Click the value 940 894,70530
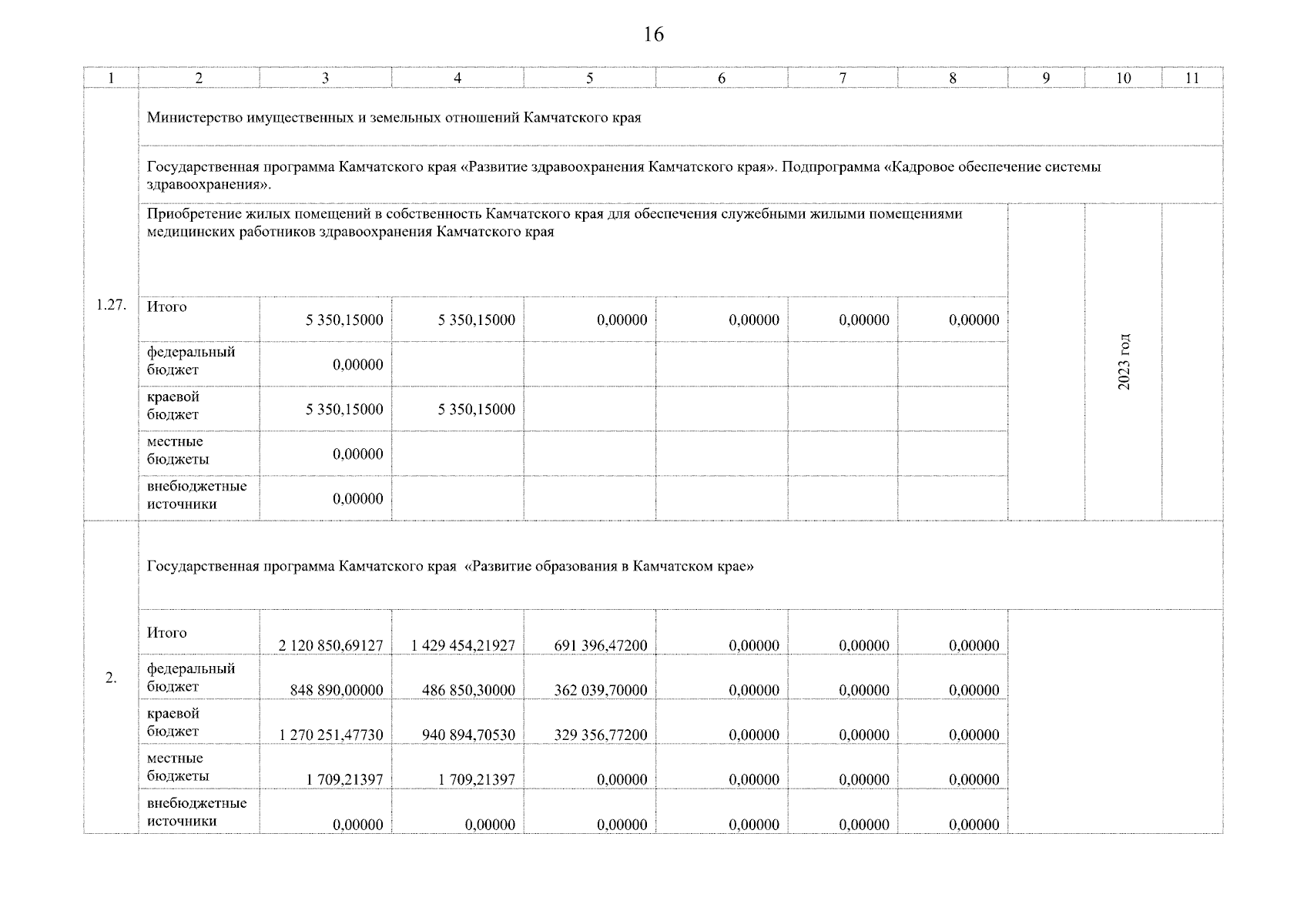 tap(468, 735)
